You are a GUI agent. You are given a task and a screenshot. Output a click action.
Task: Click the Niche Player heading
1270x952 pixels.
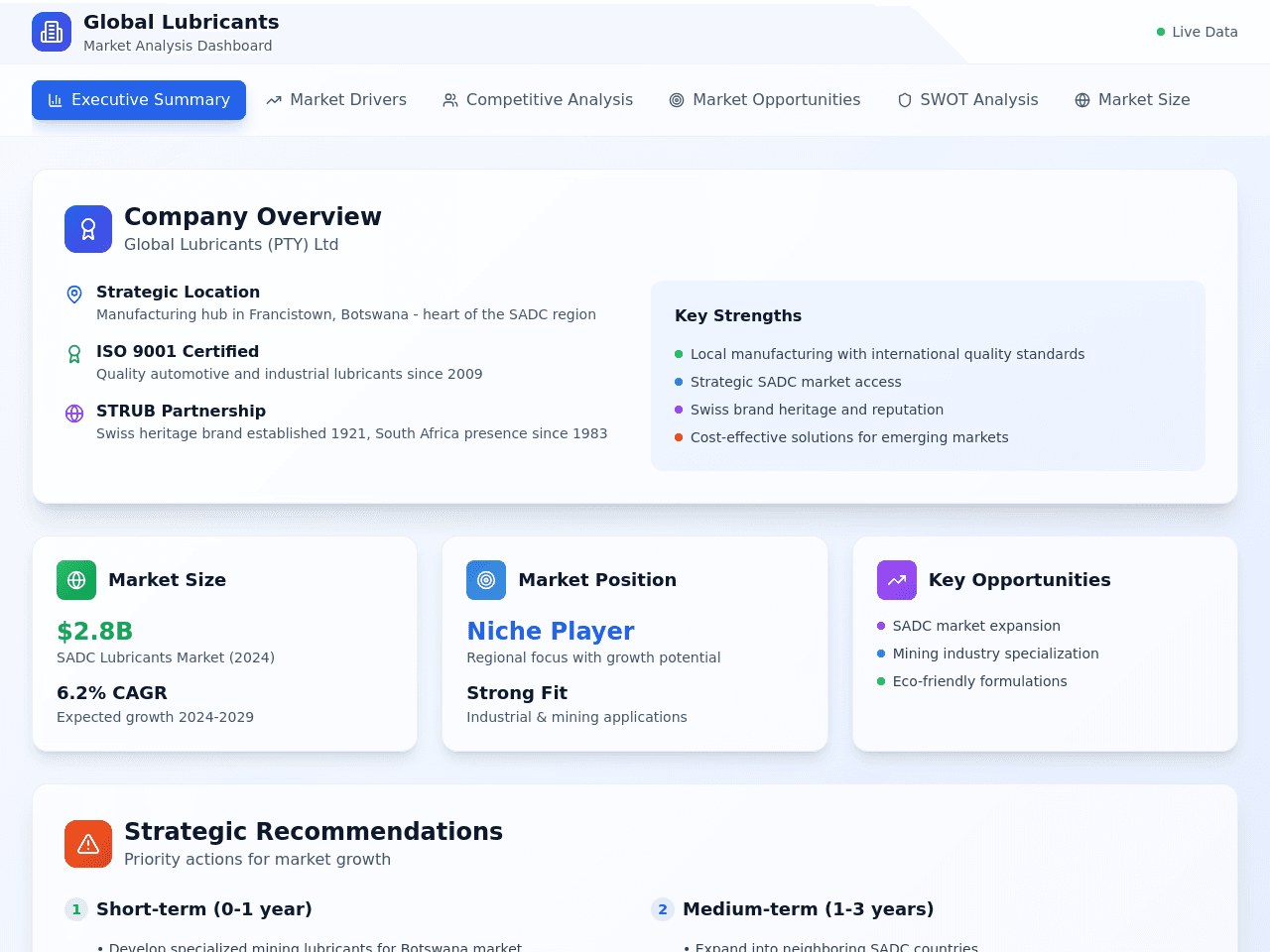[x=551, y=631]
